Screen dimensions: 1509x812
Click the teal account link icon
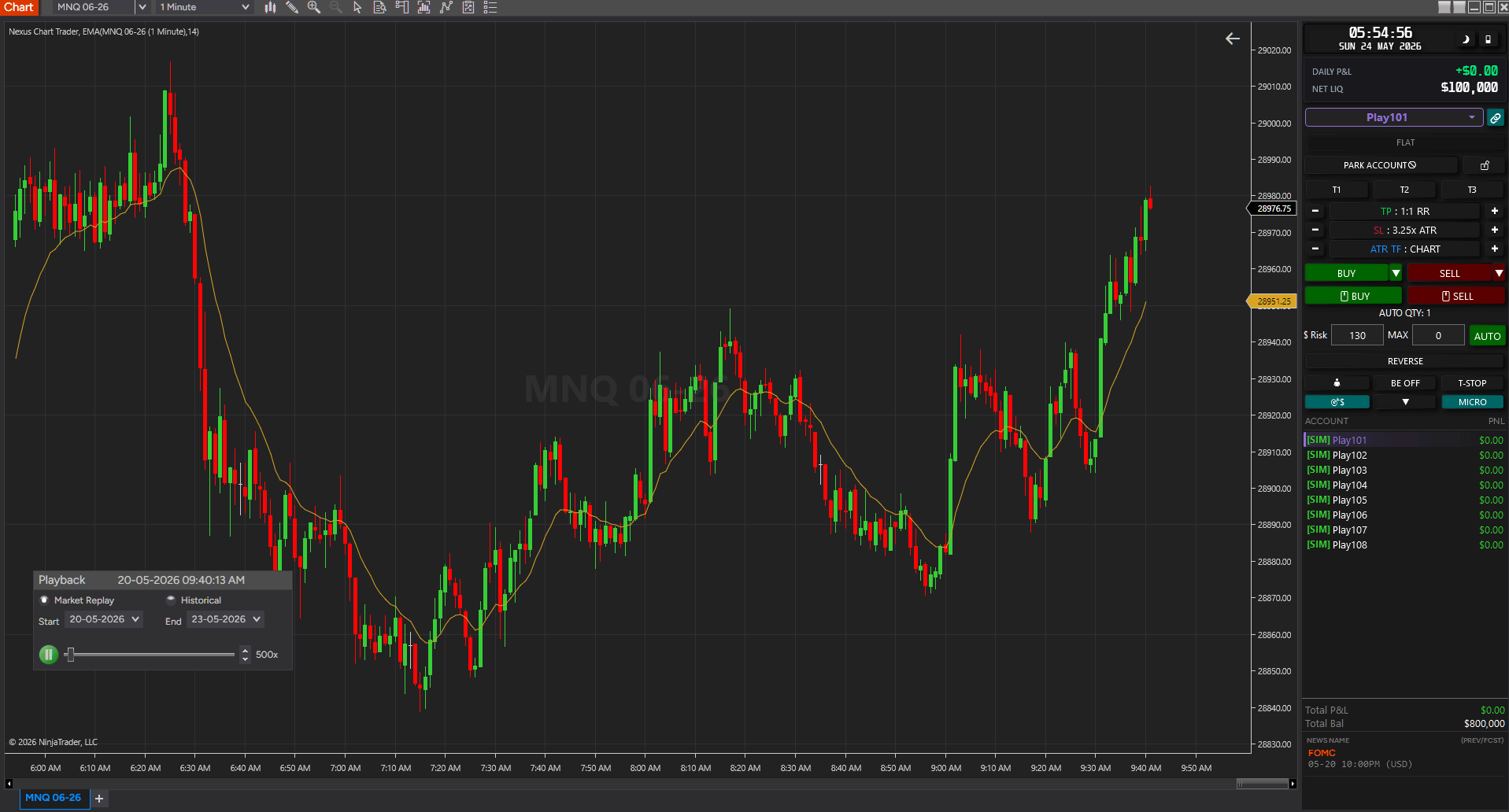[x=1496, y=118]
